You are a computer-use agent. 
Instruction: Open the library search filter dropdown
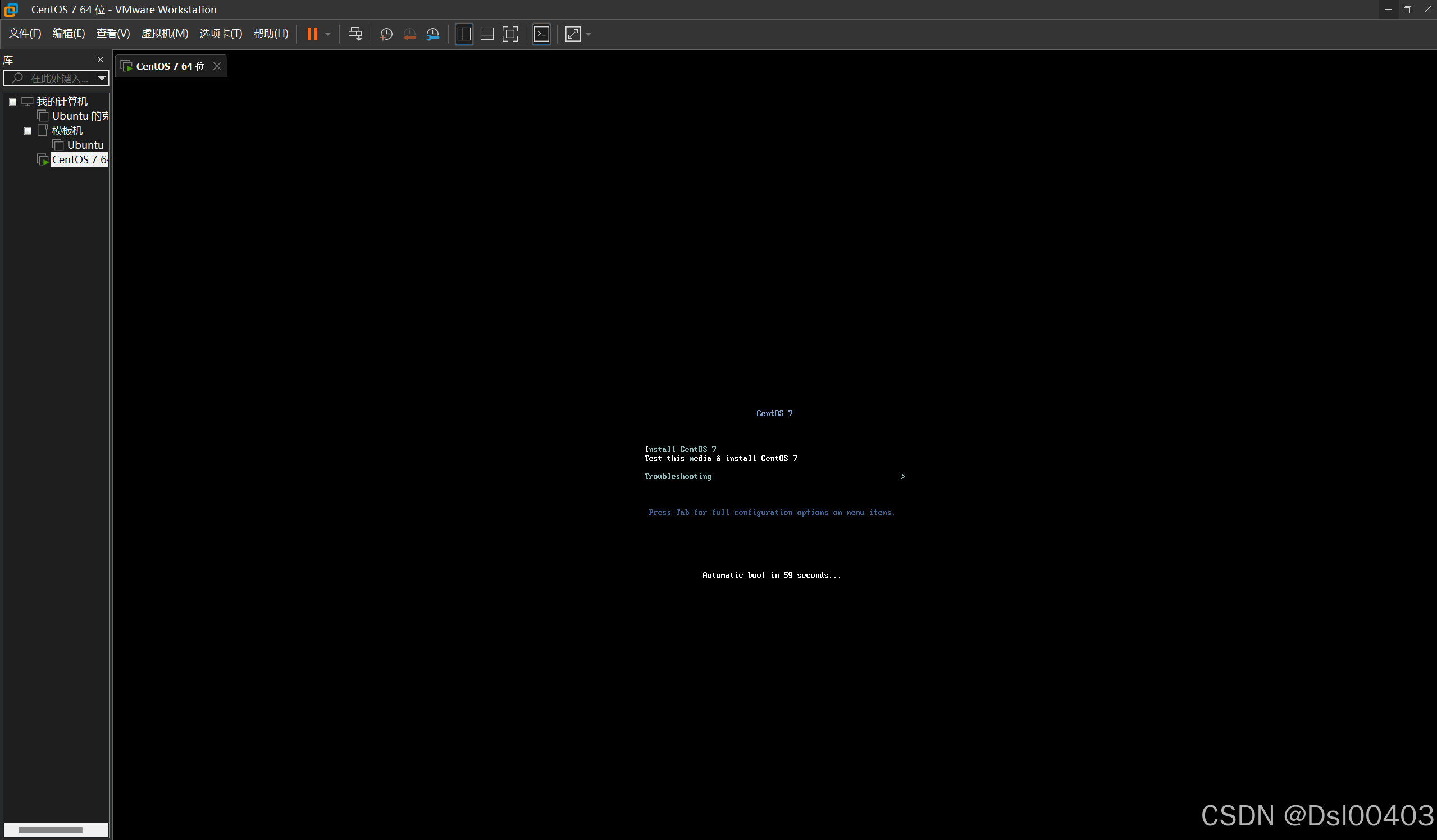pos(102,78)
